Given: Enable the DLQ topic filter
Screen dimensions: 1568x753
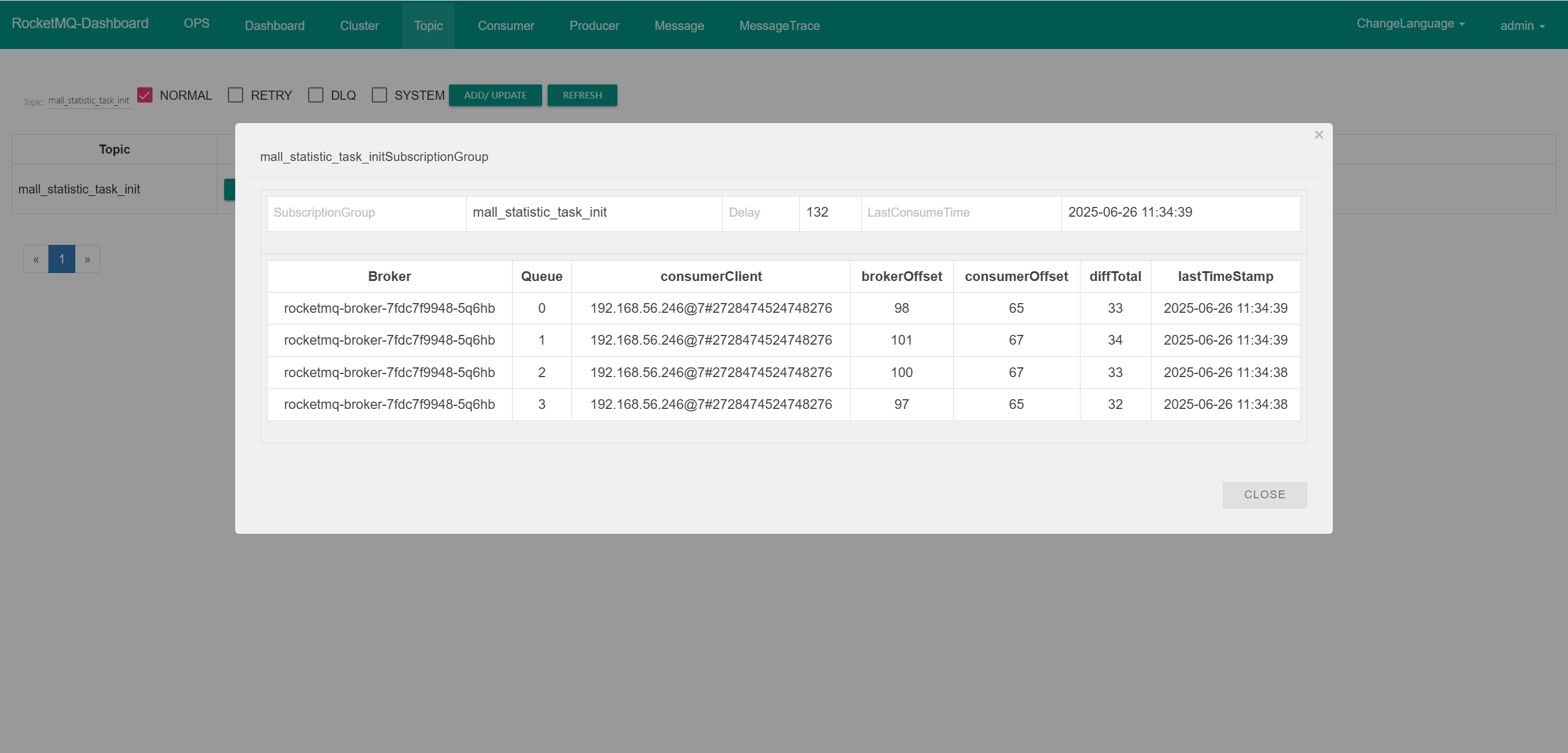Looking at the screenshot, I should [x=316, y=95].
